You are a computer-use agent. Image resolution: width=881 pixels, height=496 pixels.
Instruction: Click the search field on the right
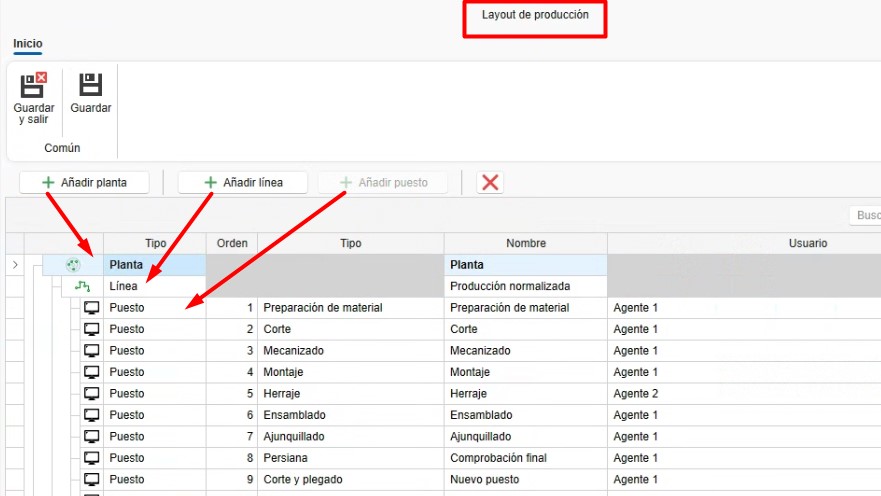(x=865, y=215)
